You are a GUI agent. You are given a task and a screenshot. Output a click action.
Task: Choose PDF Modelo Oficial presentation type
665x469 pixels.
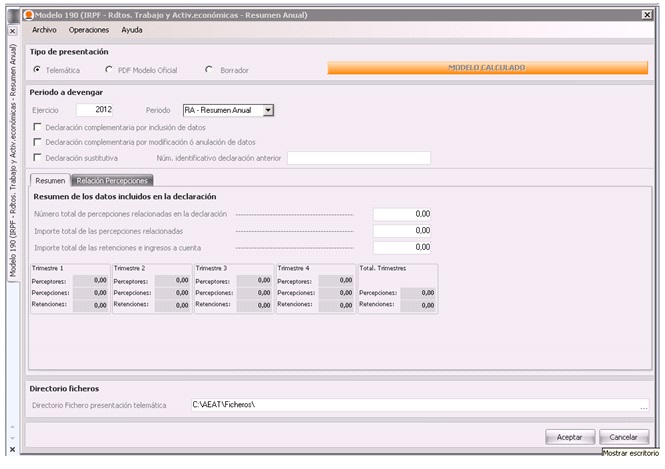click(109, 70)
